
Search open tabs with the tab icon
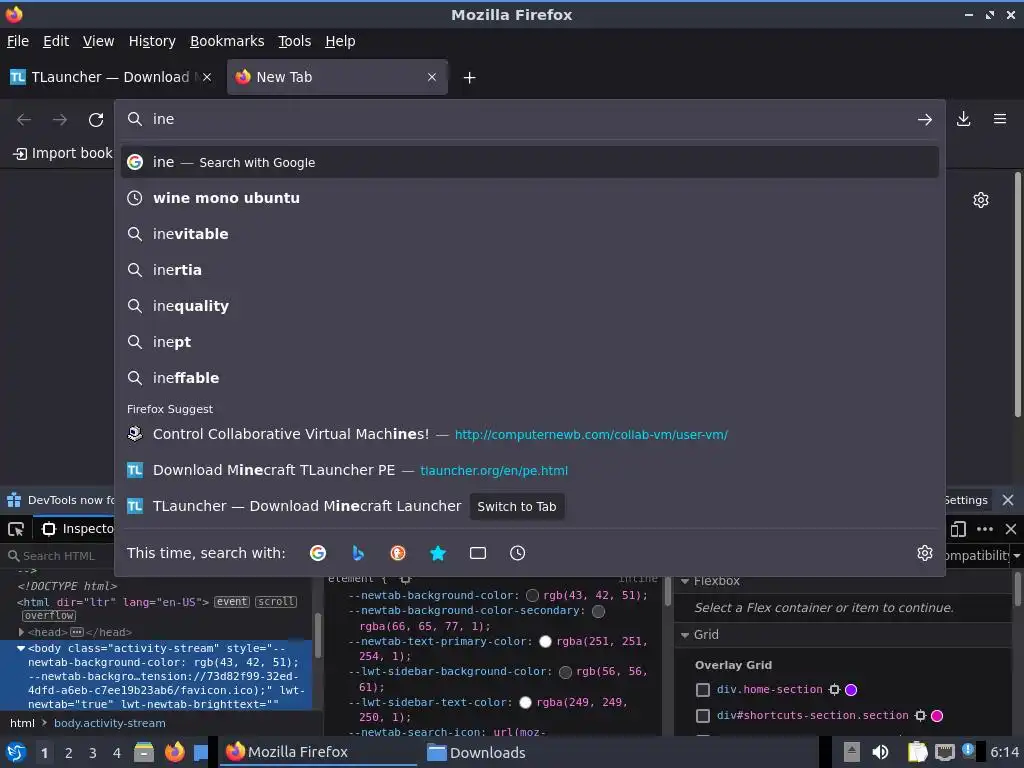(477, 553)
